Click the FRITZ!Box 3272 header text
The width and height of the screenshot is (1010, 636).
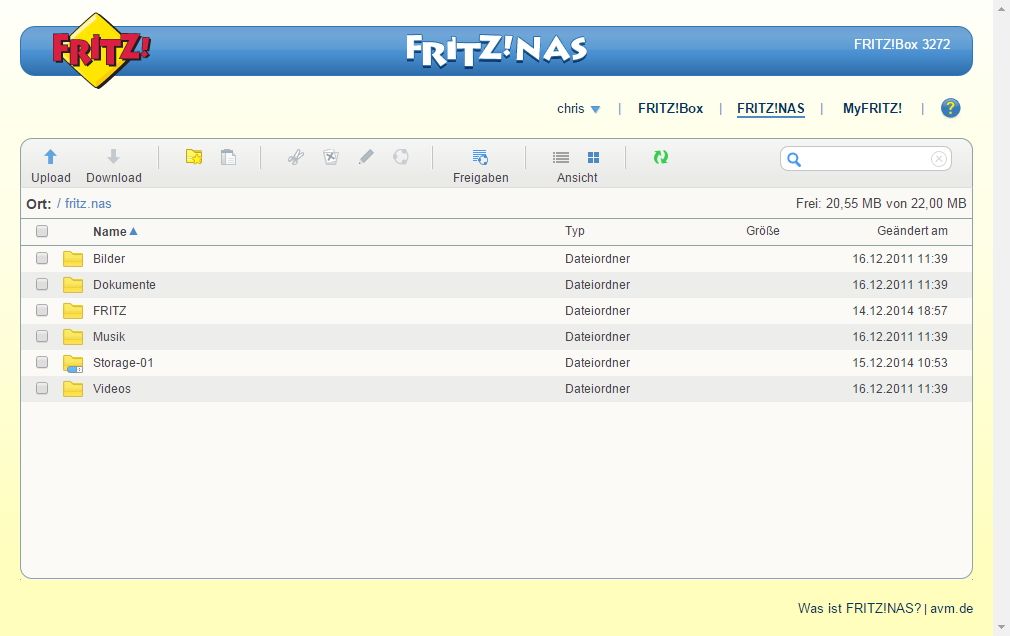[x=902, y=44]
